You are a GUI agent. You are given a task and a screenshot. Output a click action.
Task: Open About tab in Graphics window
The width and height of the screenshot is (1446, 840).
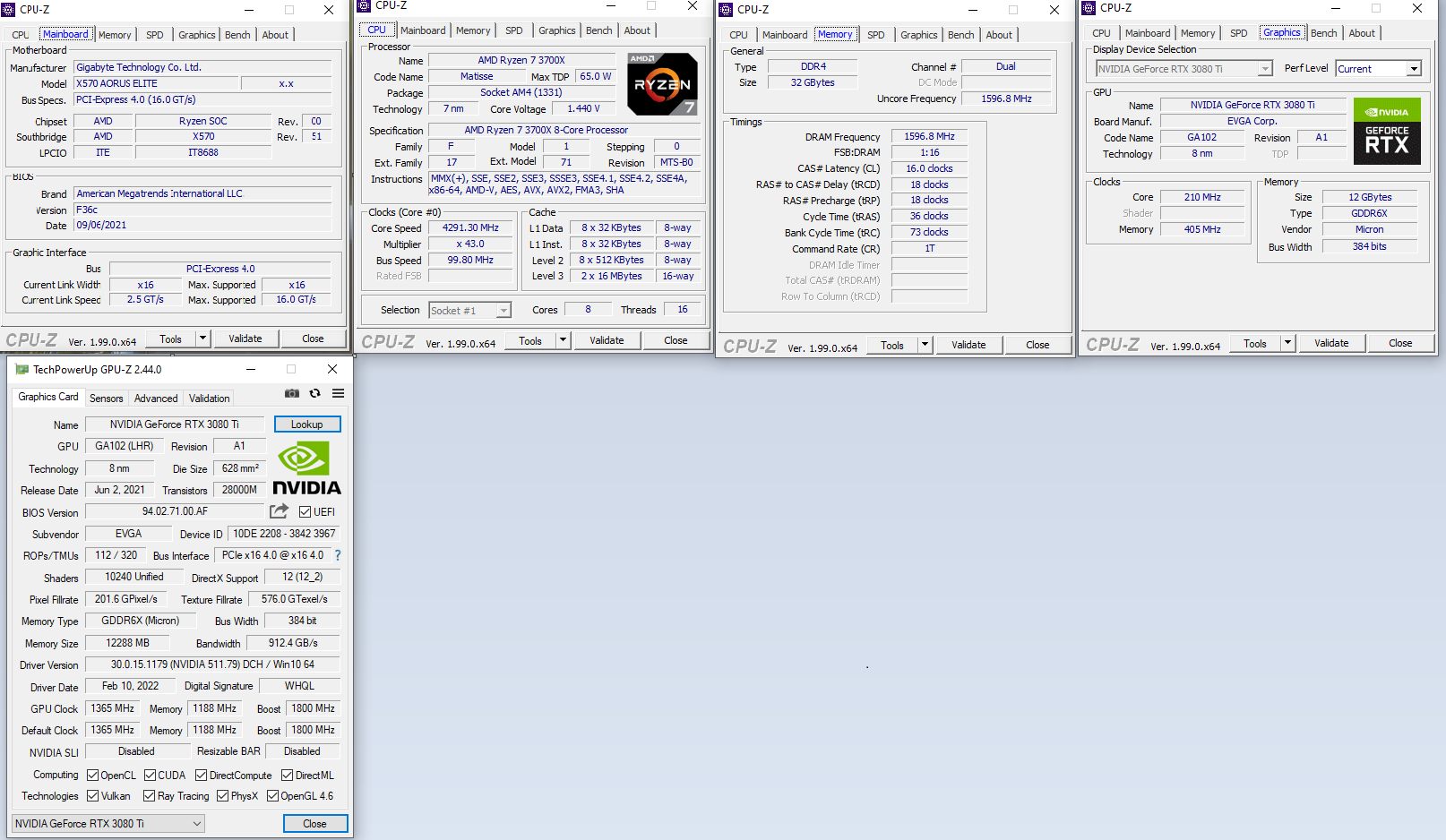[1362, 33]
